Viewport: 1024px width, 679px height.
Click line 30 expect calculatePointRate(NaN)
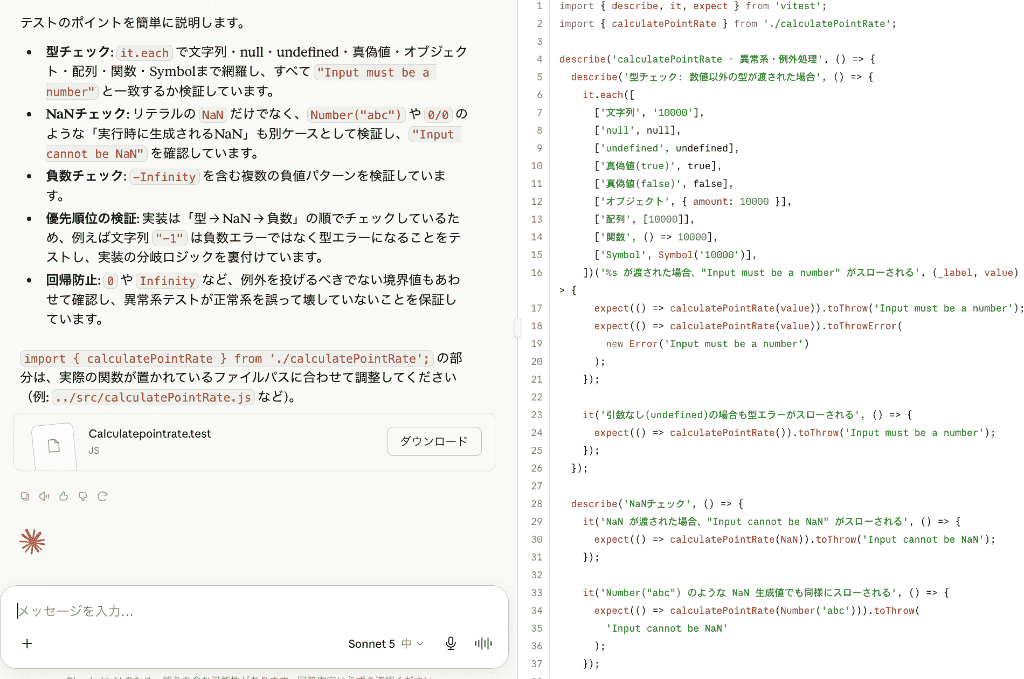coord(795,539)
